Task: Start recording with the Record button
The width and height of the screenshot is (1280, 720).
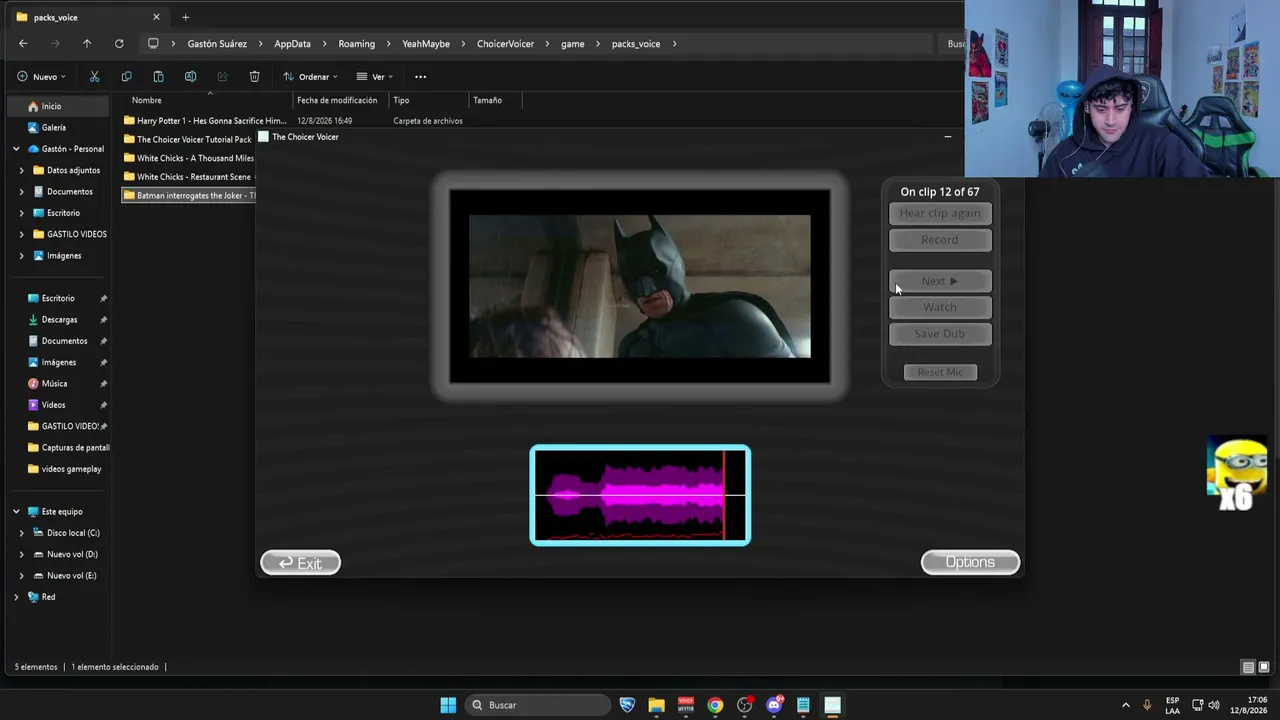Action: 940,240
